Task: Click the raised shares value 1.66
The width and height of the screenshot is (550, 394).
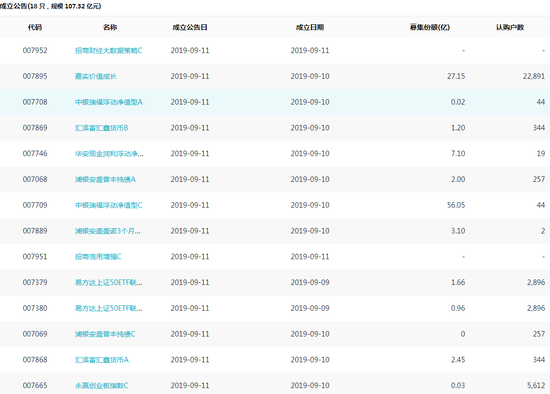Action: point(458,282)
